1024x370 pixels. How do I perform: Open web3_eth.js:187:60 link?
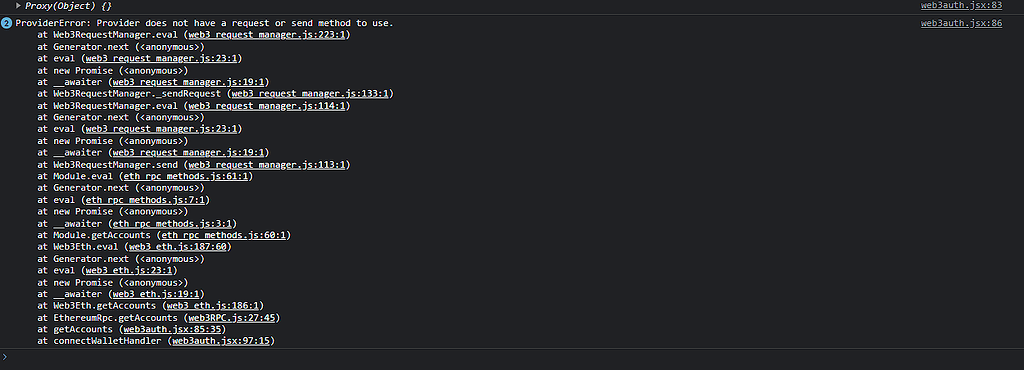point(178,247)
